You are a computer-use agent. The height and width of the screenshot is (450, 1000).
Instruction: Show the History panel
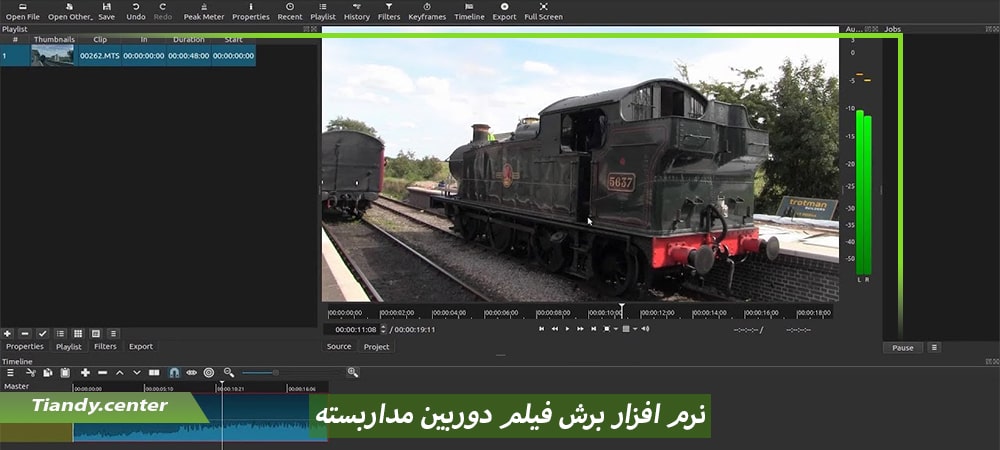pyautogui.click(x=357, y=11)
